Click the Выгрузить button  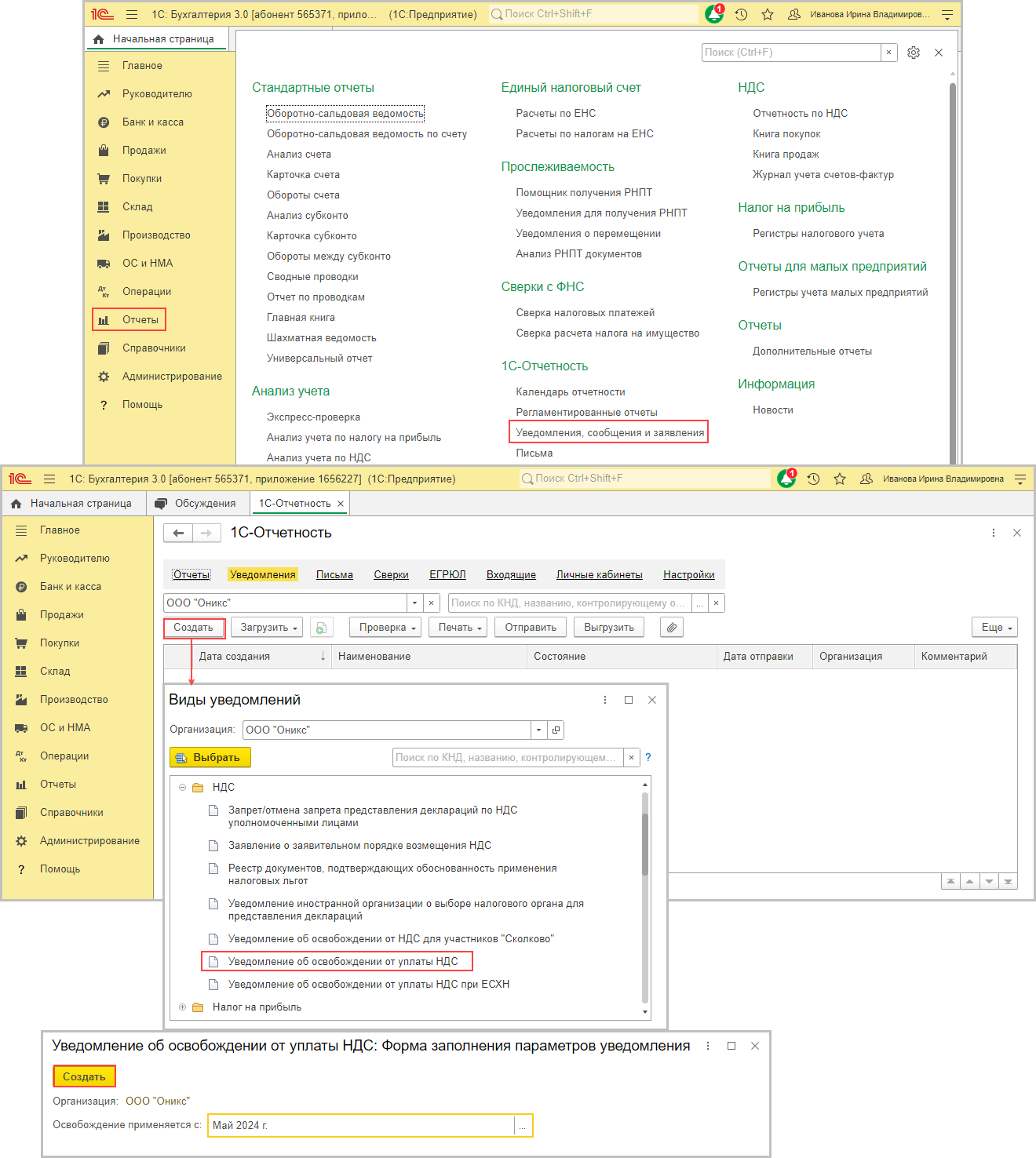tap(609, 628)
